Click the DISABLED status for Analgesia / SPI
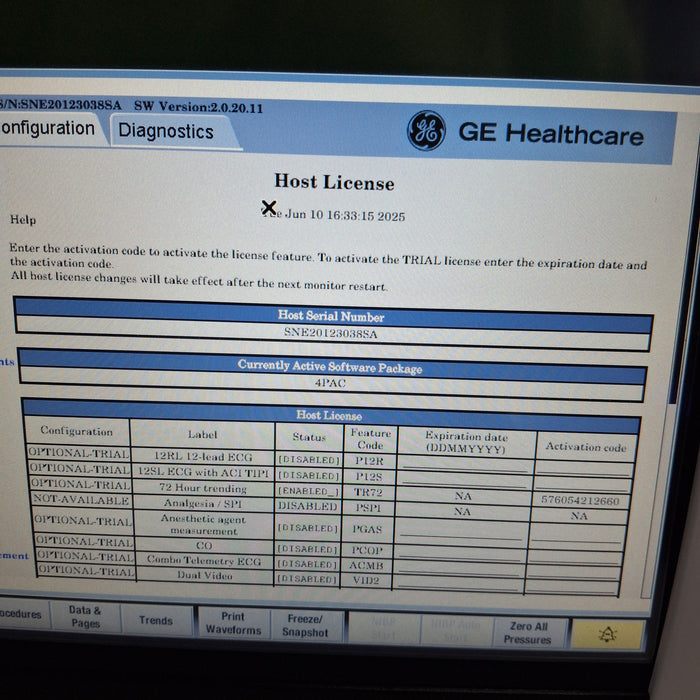 tap(308, 506)
